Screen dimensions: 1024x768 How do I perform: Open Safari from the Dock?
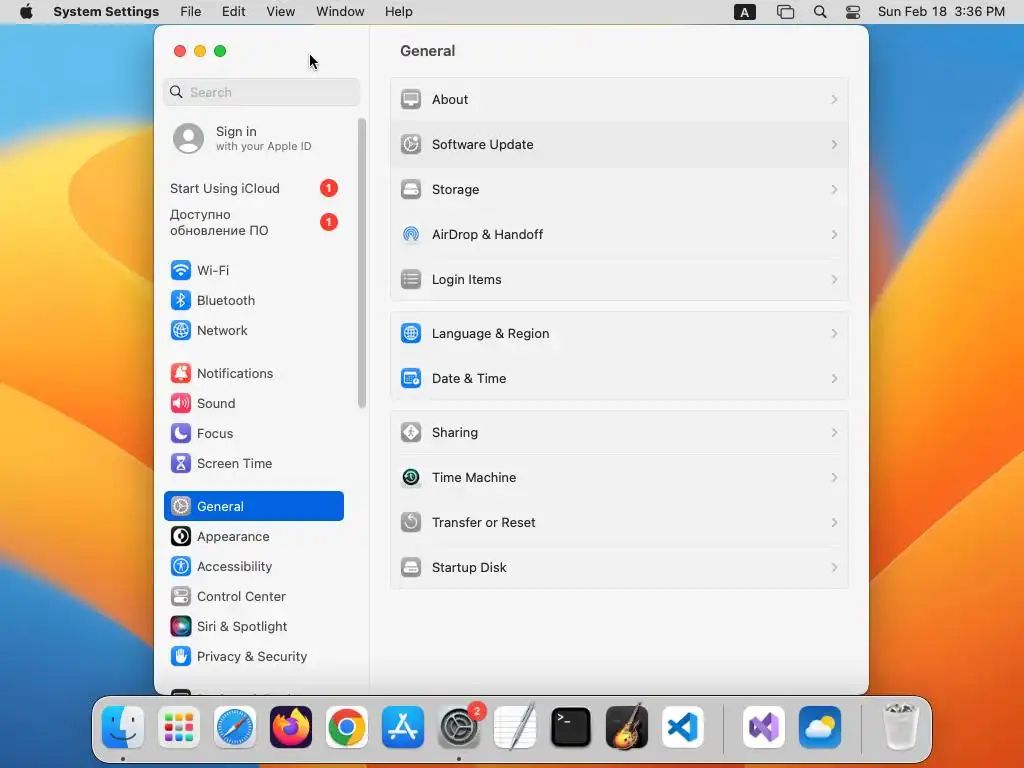click(x=235, y=727)
